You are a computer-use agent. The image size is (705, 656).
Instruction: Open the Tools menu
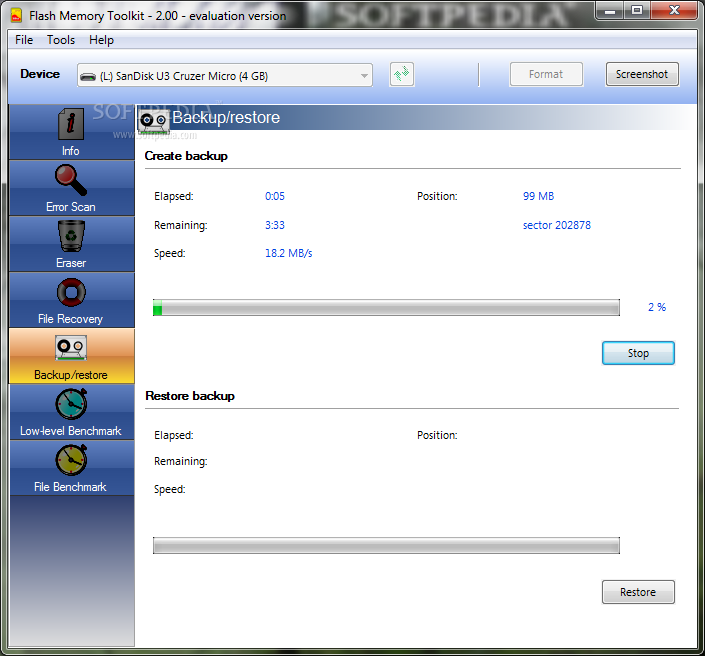(61, 40)
